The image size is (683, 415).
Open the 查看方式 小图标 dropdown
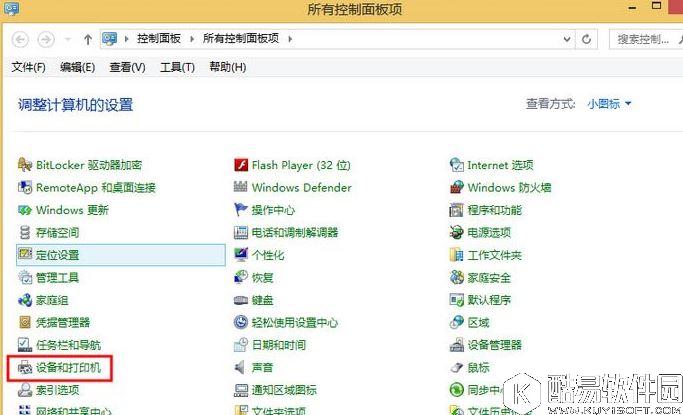point(609,104)
